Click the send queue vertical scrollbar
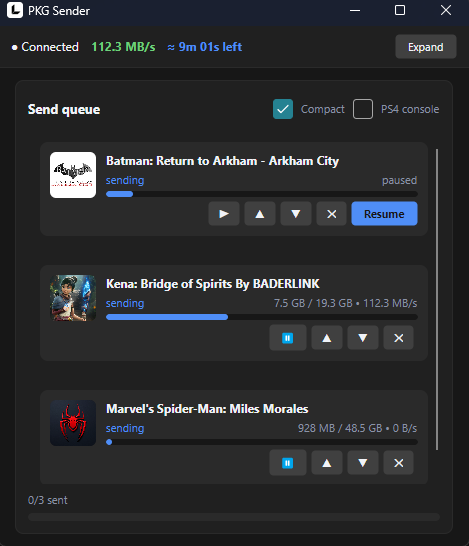This screenshot has width=469, height=546. pos(437,299)
